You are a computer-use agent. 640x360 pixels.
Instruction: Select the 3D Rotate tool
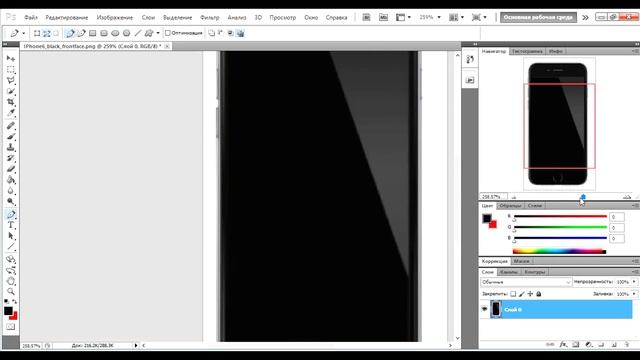(11, 260)
